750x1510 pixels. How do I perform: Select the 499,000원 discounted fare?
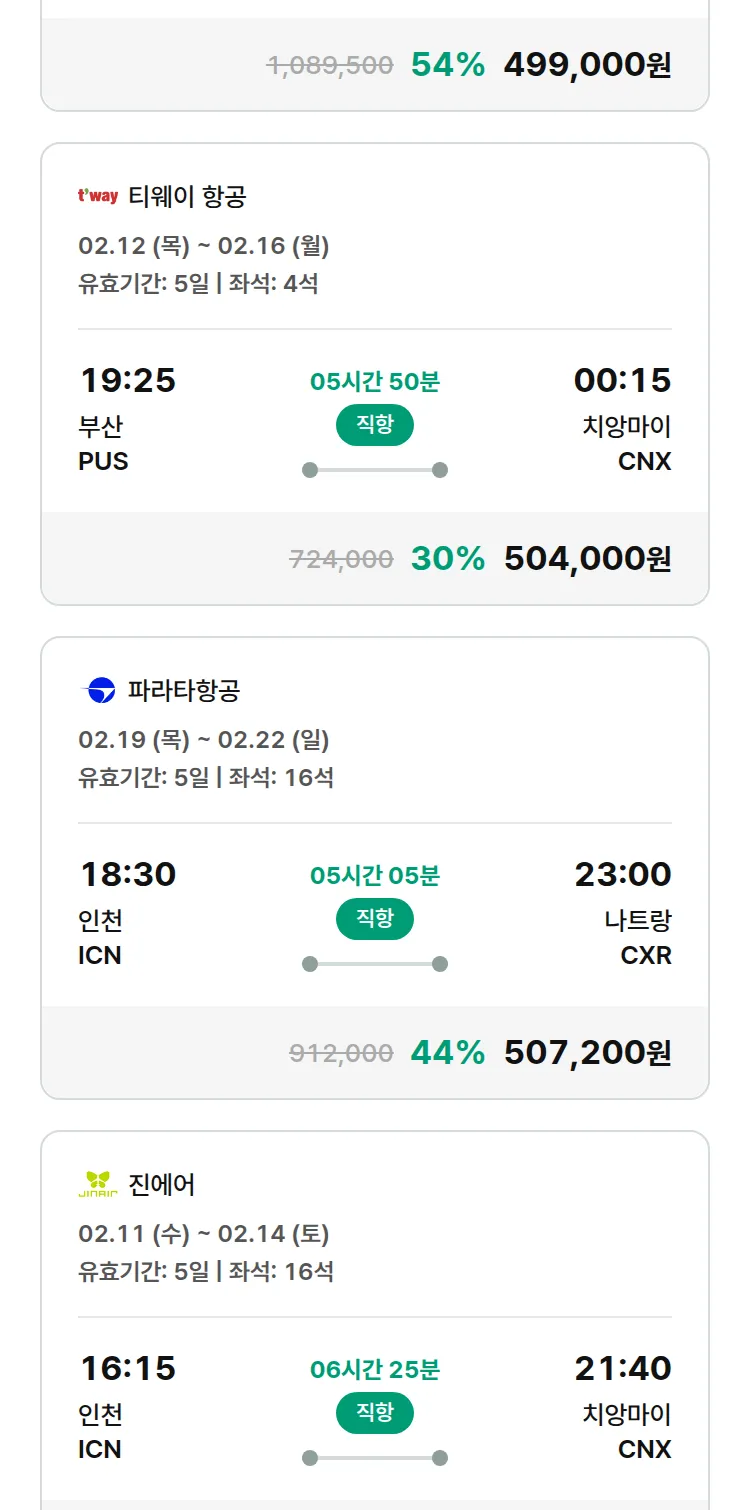[587, 65]
